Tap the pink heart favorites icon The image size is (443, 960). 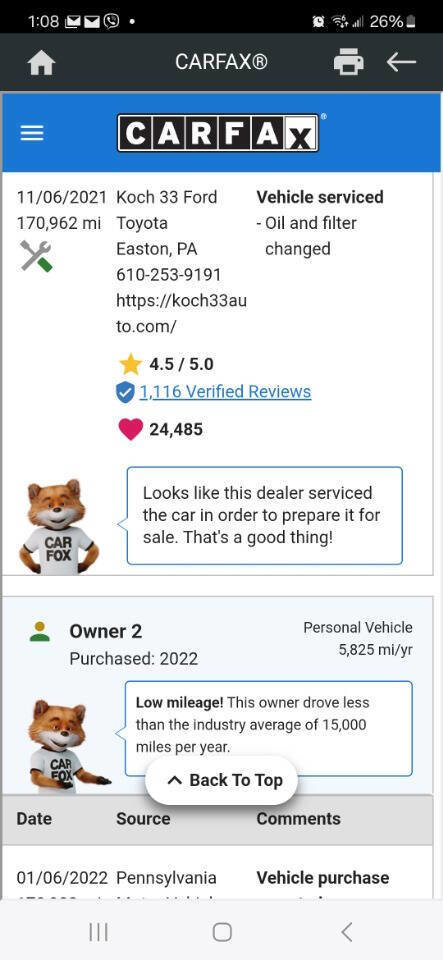click(130, 429)
